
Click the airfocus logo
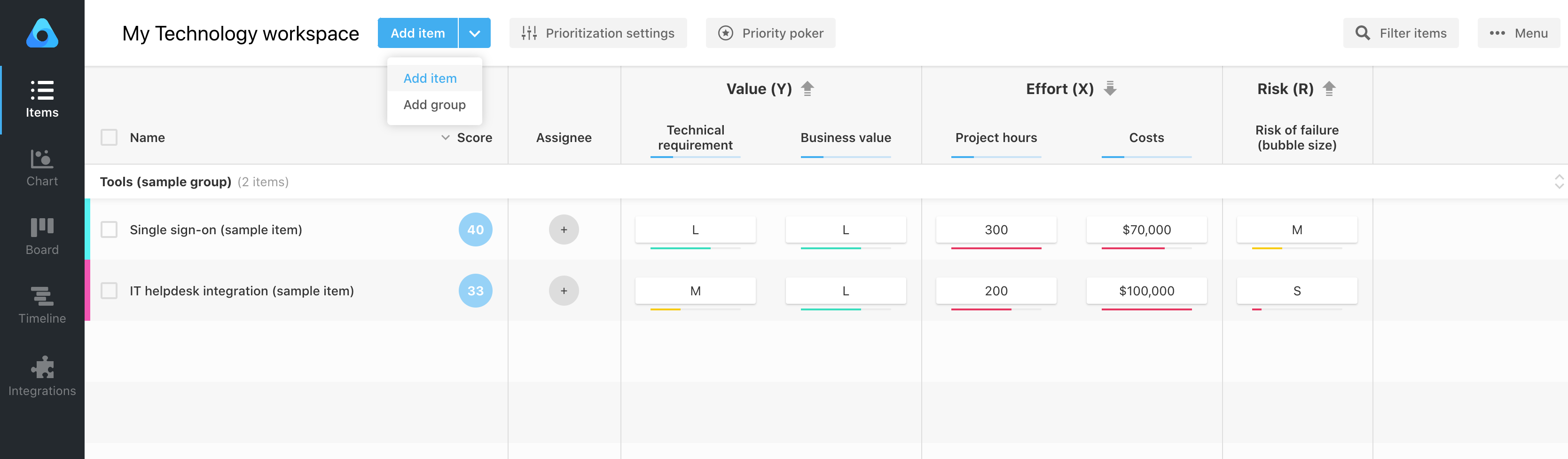pos(41,33)
